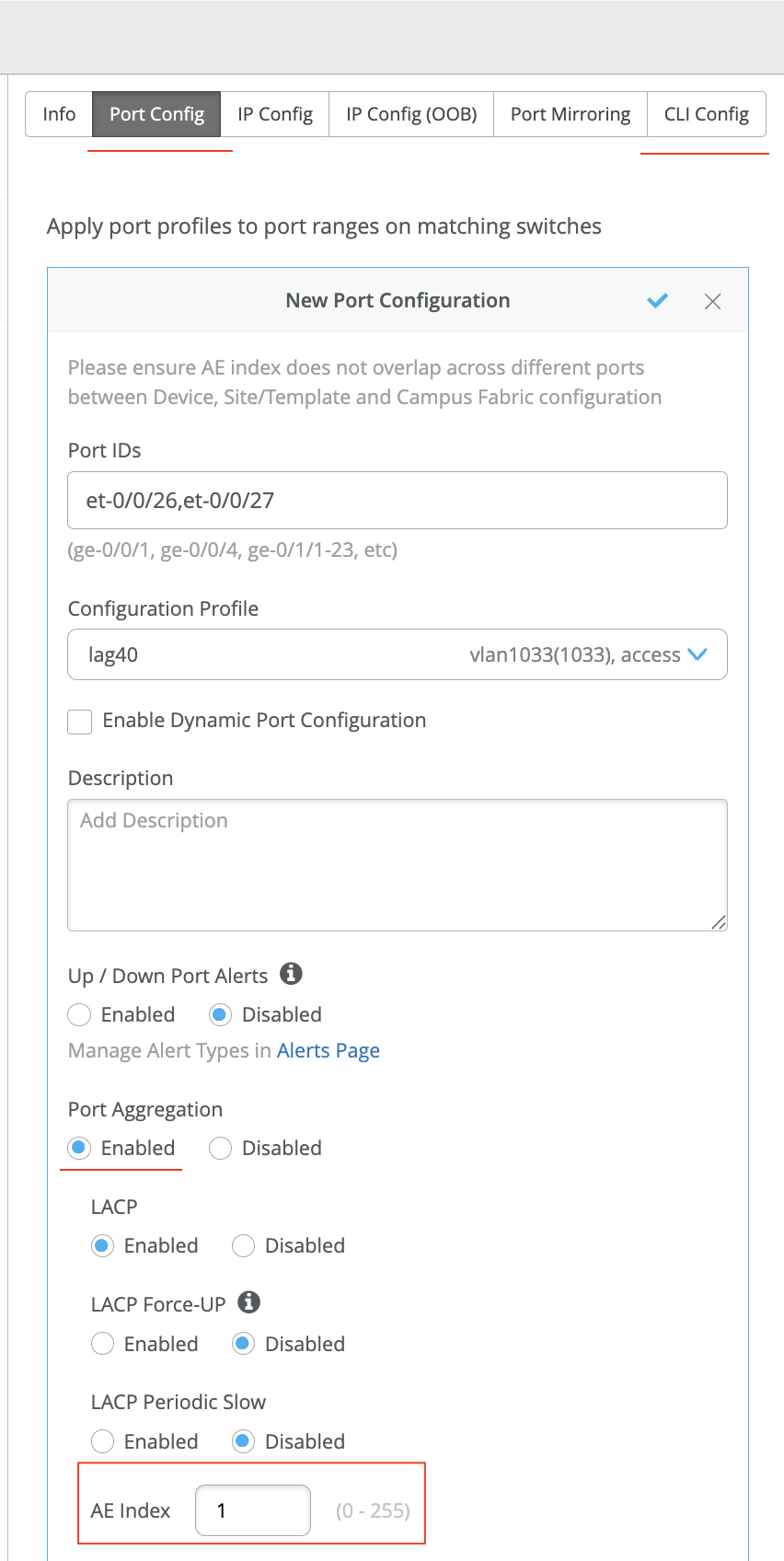
Task: Switch to the Info tab
Action: tap(59, 114)
